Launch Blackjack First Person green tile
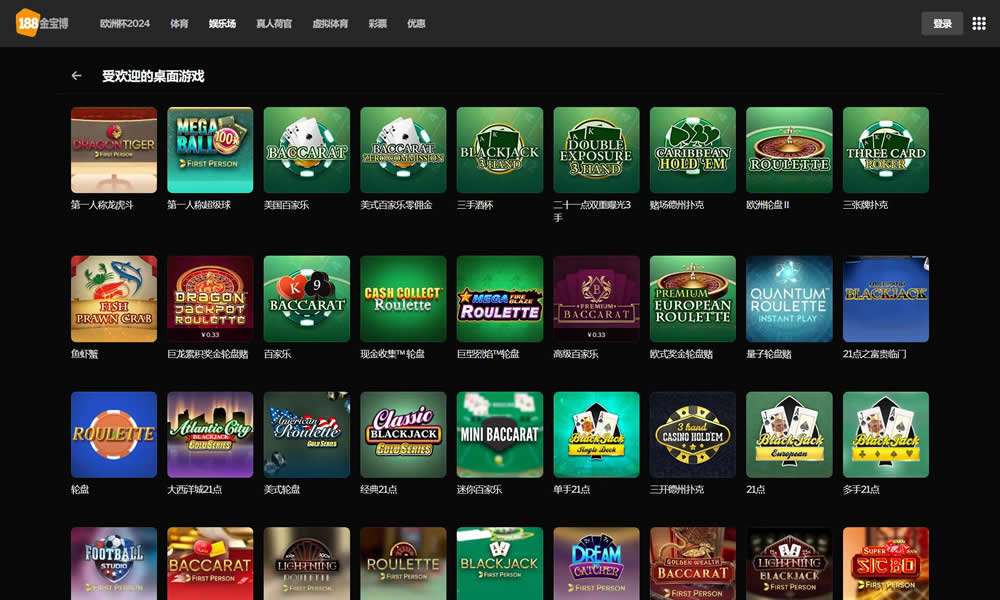 point(499,564)
